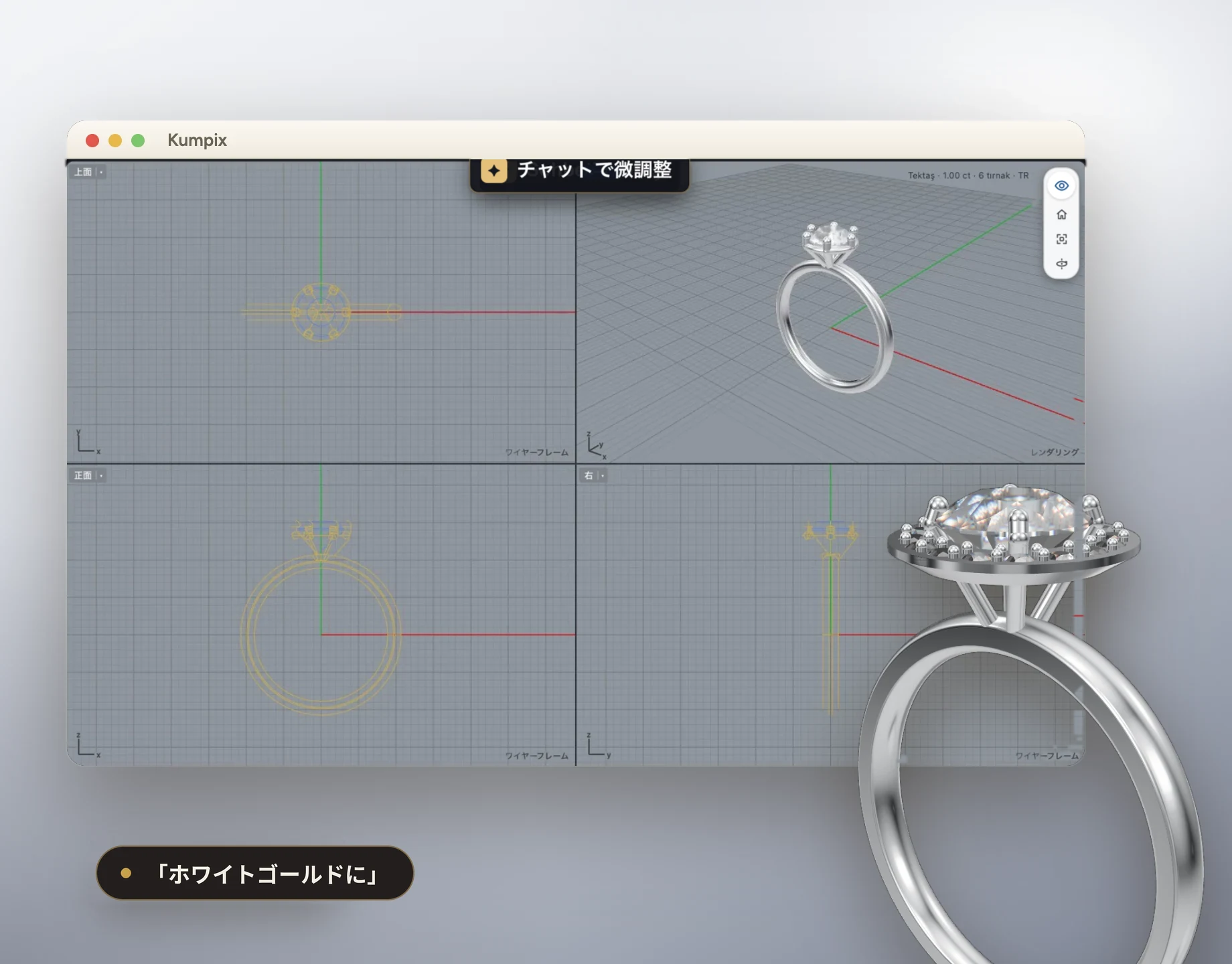1232x964 pixels.
Task: Expand the 右 viewport dropdown arrow
Action: (x=603, y=475)
